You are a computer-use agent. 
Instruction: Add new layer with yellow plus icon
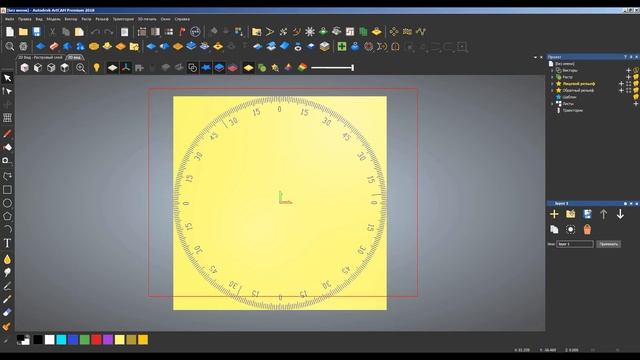(x=554, y=214)
